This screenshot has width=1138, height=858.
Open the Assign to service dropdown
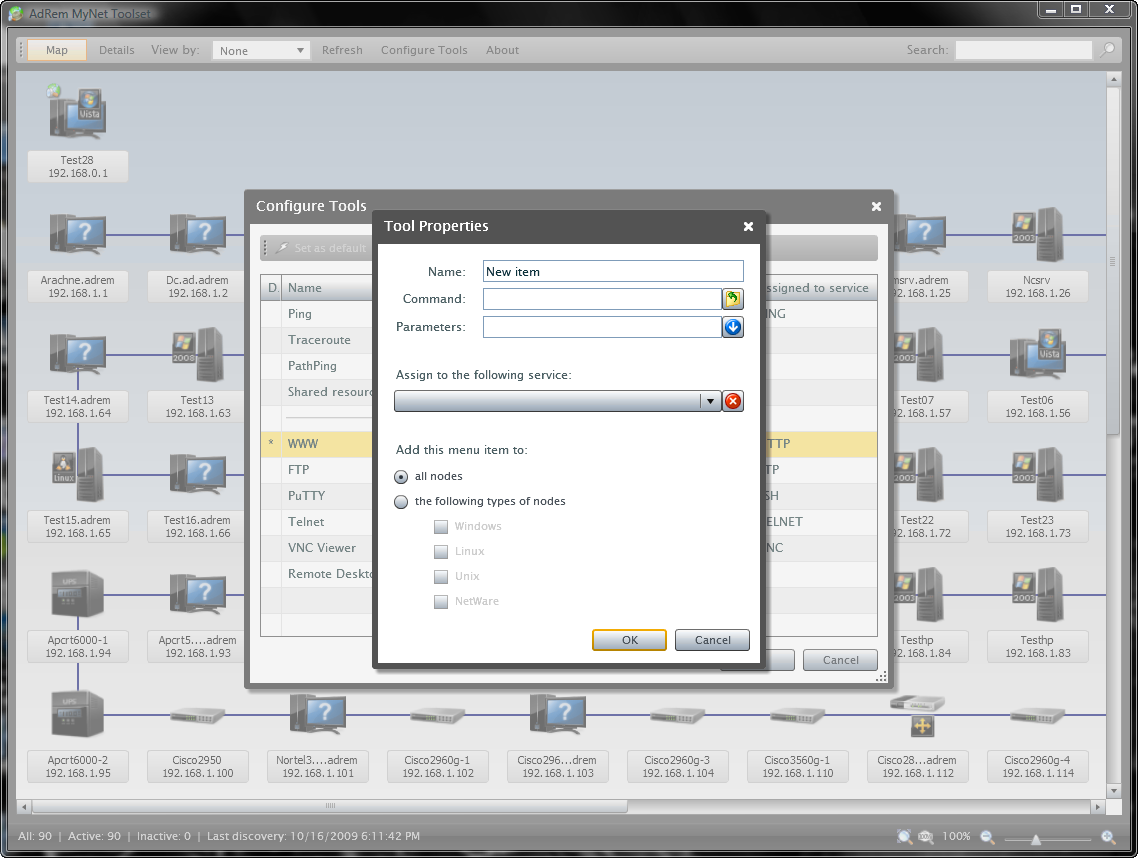tap(557, 401)
